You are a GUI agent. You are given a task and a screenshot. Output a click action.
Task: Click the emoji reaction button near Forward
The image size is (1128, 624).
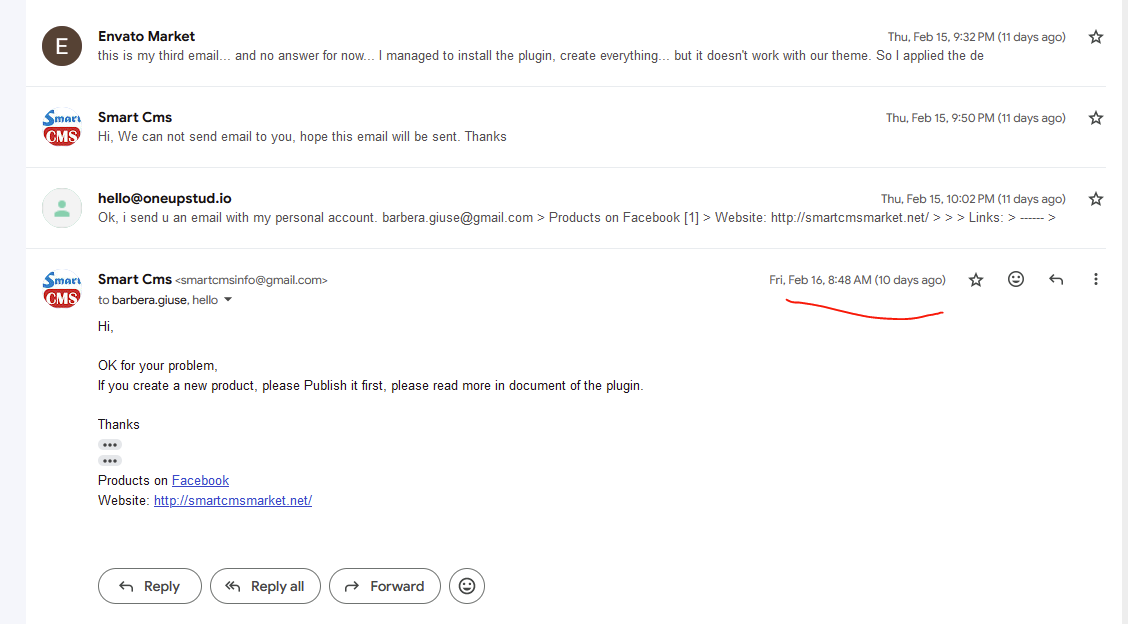(467, 587)
